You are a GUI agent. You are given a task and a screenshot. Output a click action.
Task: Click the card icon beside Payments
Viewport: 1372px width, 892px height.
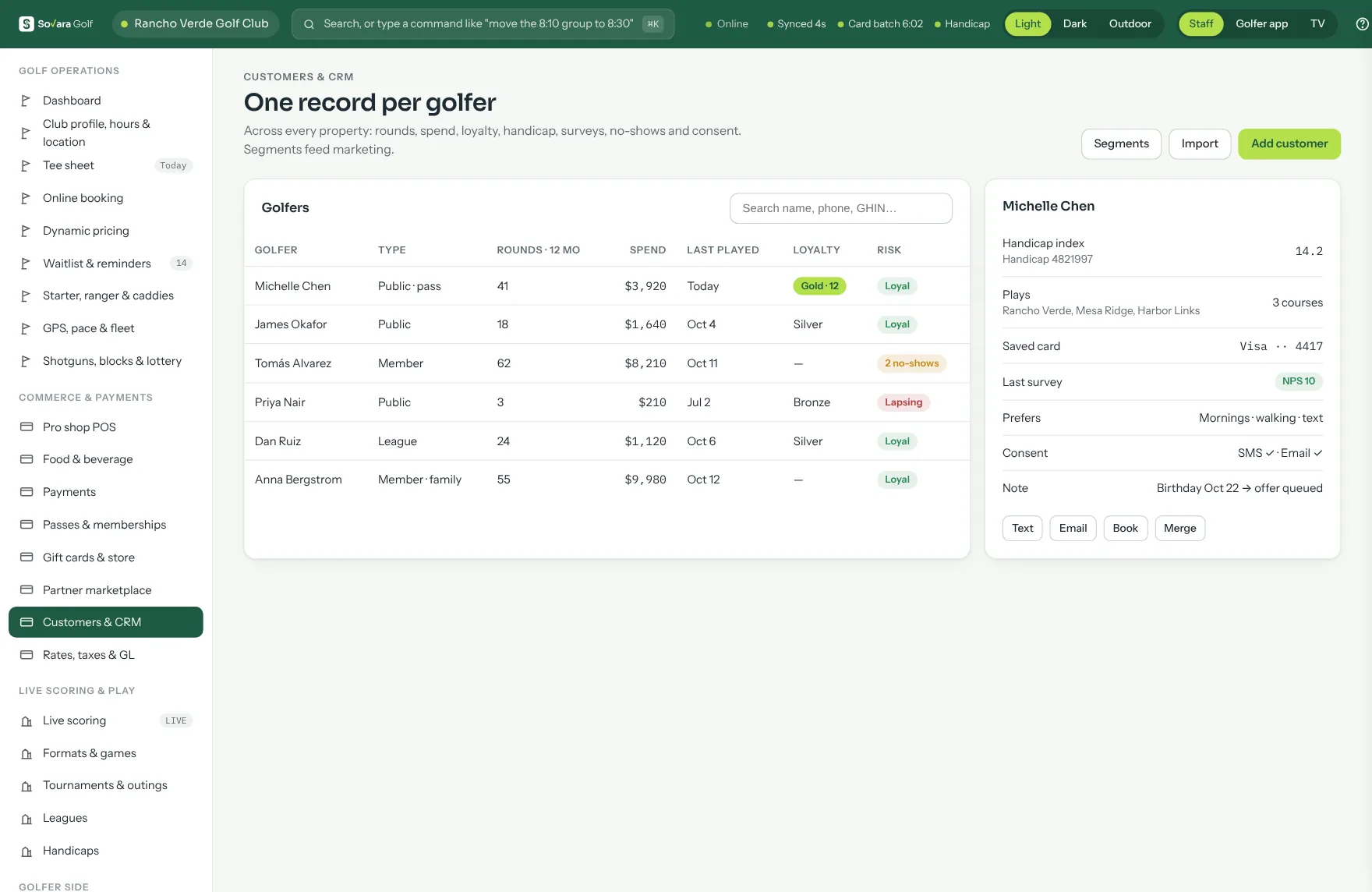[x=27, y=492]
